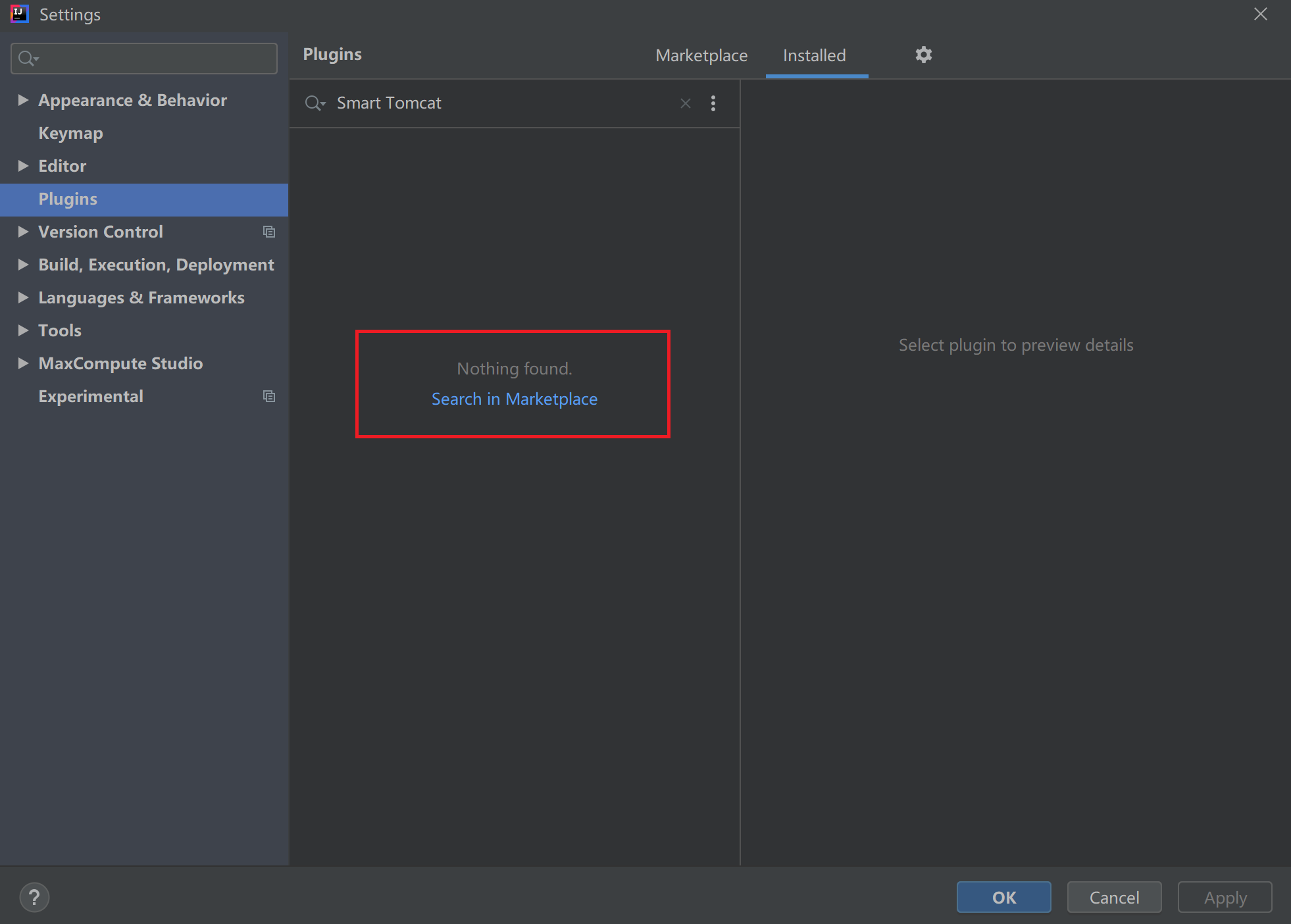Expand MaxCompute Studio settings node
The height and width of the screenshot is (924, 1291).
pos(23,363)
